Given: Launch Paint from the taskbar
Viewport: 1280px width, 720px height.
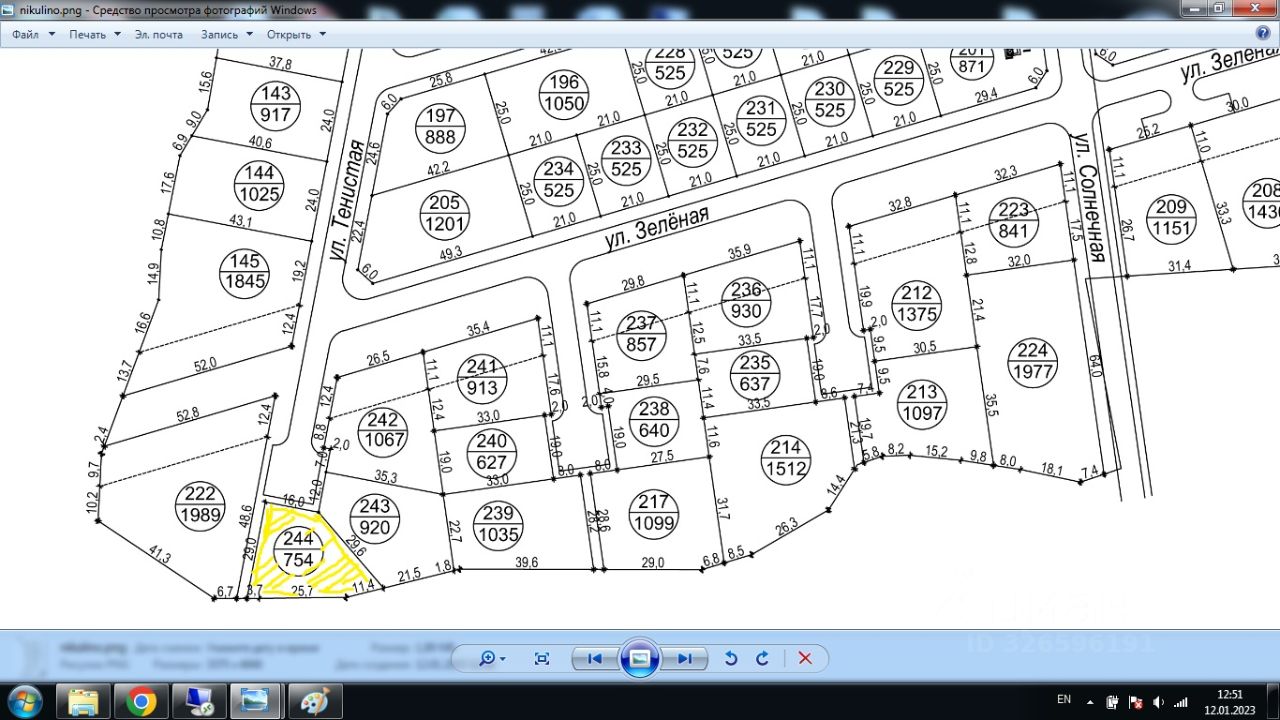Looking at the screenshot, I should [x=313, y=702].
